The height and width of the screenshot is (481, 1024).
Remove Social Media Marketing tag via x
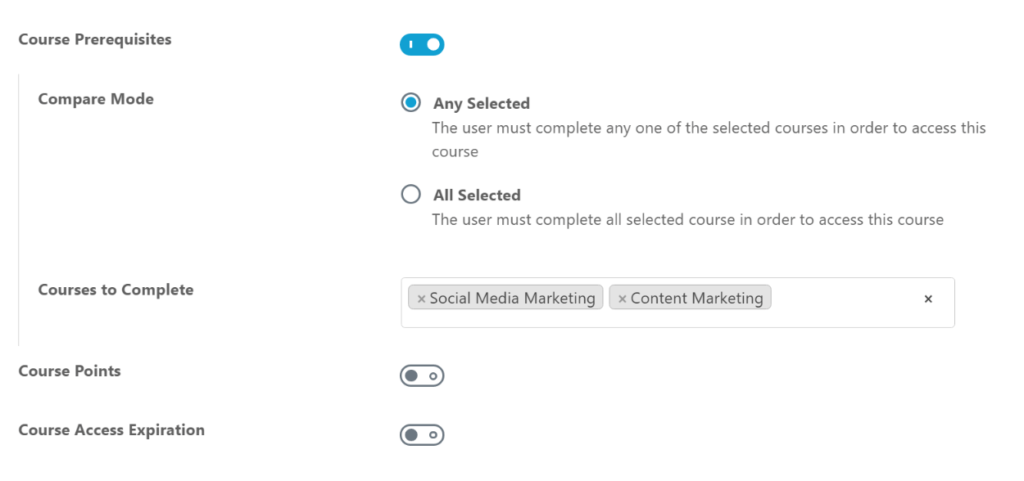click(x=421, y=299)
